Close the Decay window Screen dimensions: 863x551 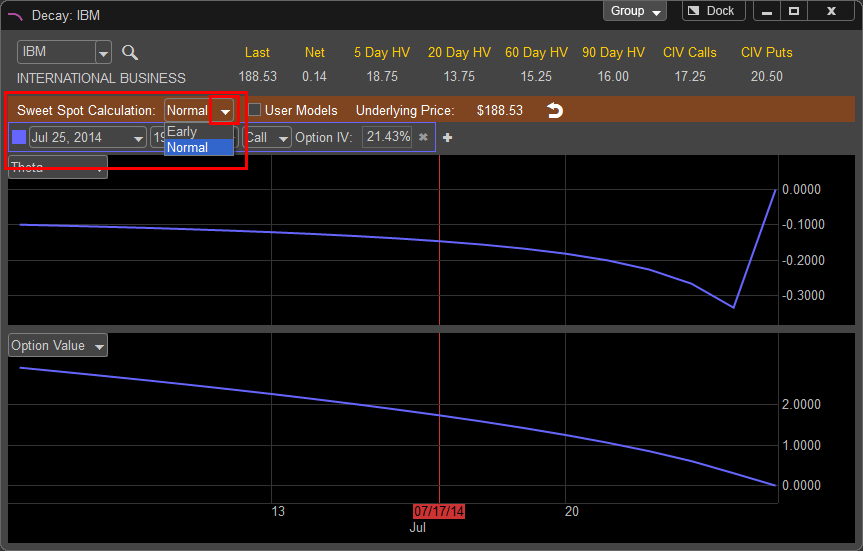point(832,11)
